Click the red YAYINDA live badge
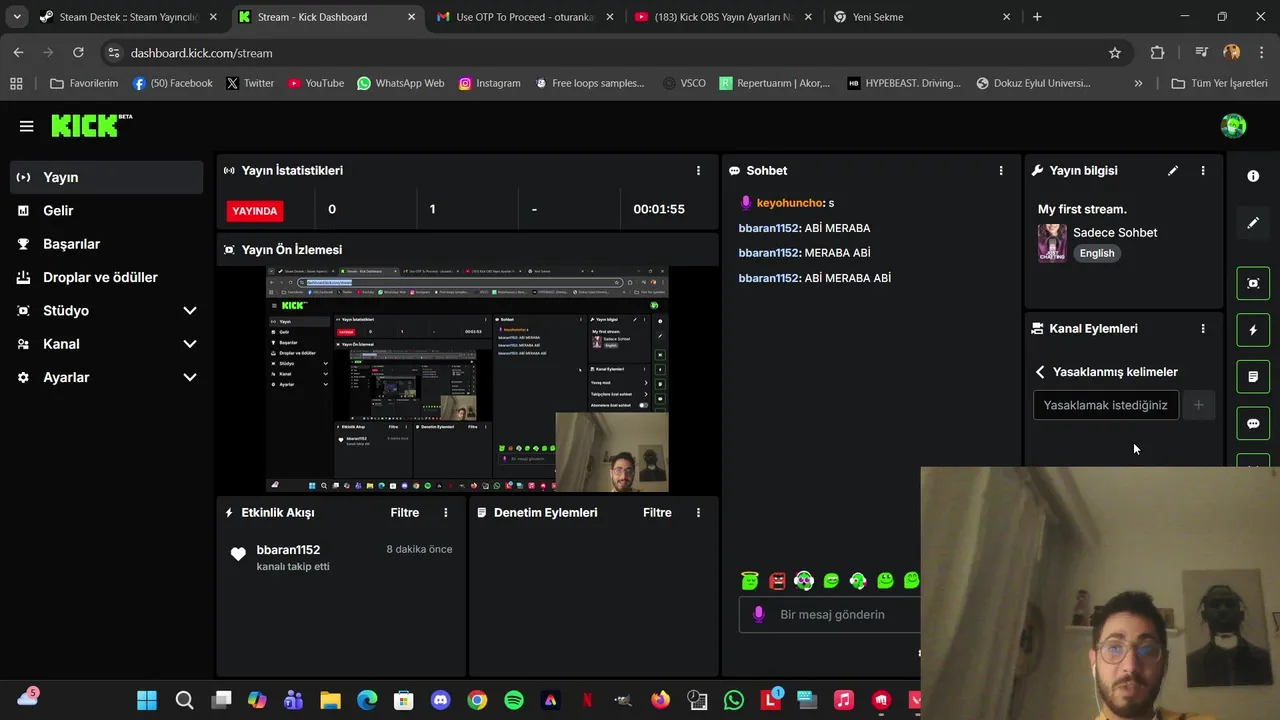 [255, 210]
